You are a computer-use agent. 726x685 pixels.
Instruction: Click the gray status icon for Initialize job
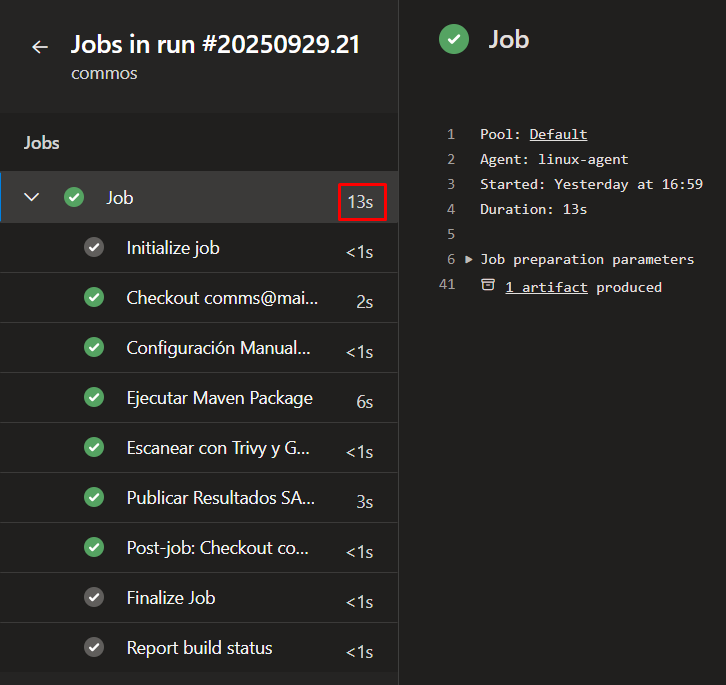[94, 247]
